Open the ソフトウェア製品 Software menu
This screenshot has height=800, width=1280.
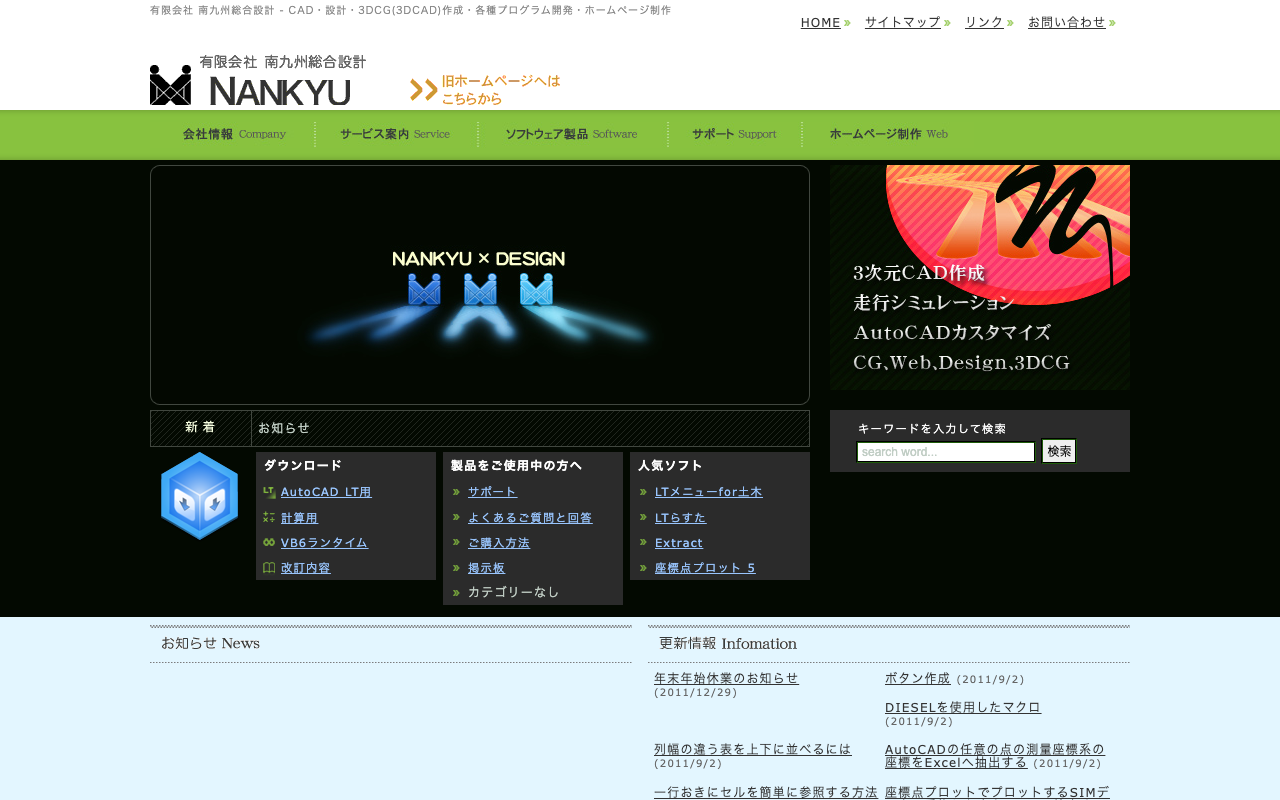pos(571,134)
